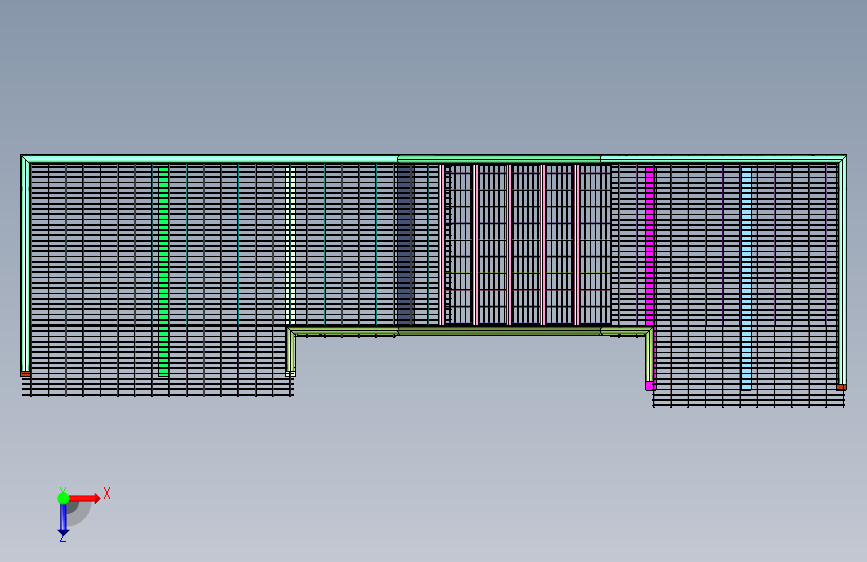Select the middle pink vertical bar of the central grille
Screen dimensions: 867x562
click(x=509, y=245)
